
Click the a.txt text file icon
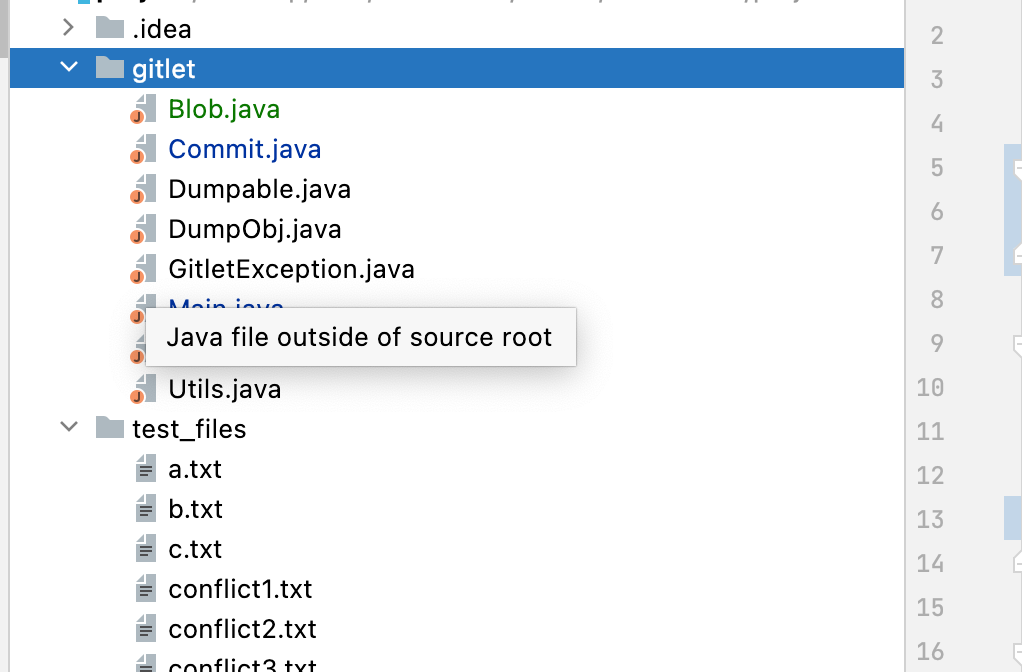[146, 469]
